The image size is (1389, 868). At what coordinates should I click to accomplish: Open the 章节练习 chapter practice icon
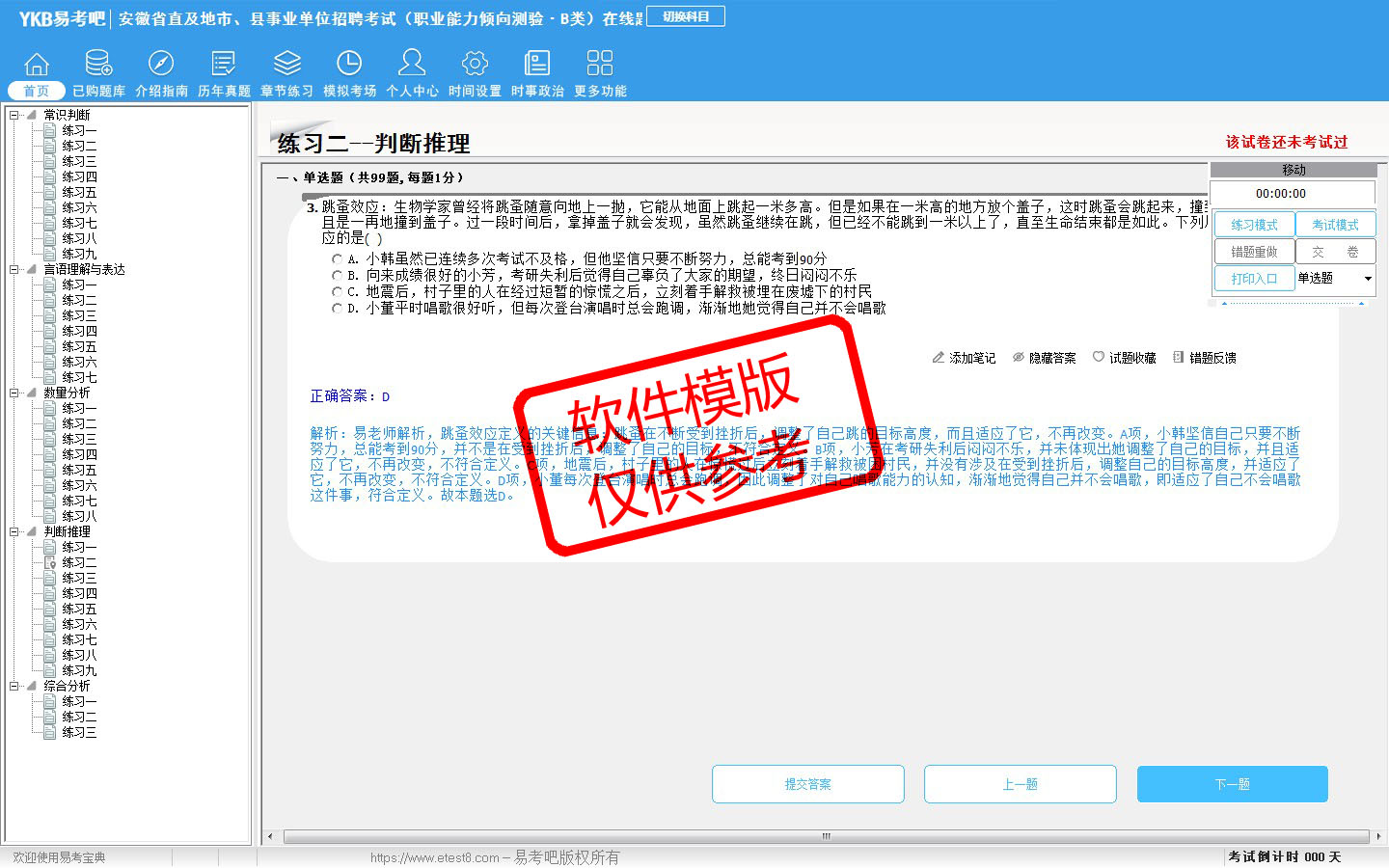click(x=286, y=65)
